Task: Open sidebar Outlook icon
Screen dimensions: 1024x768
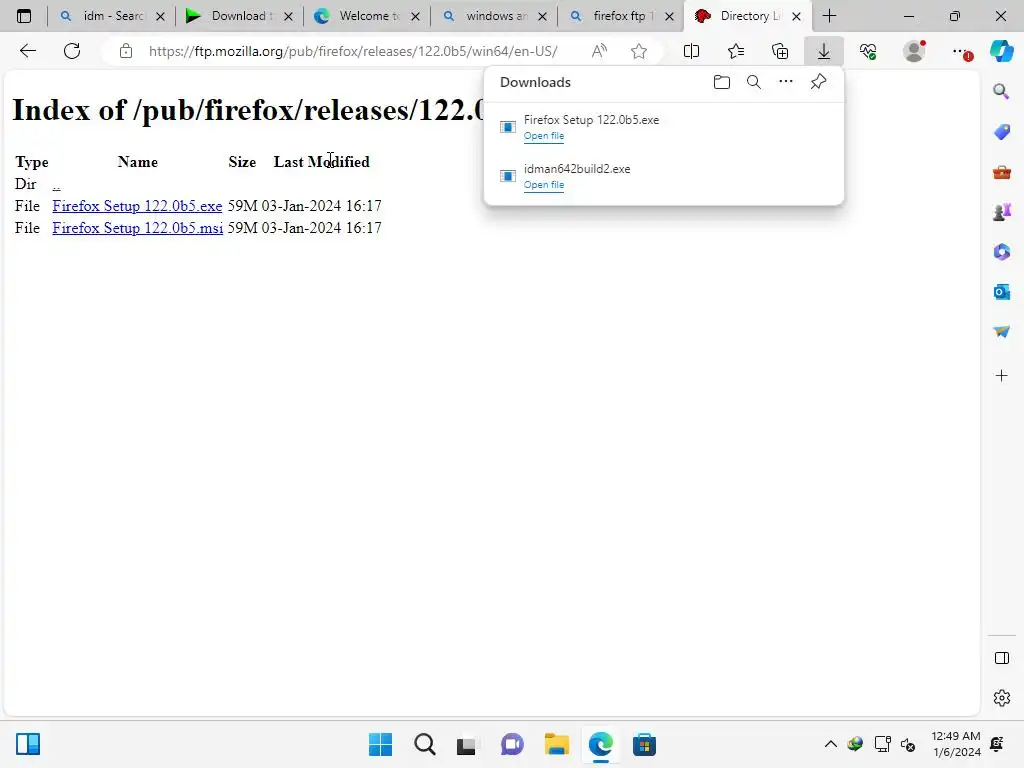Action: click(1001, 292)
